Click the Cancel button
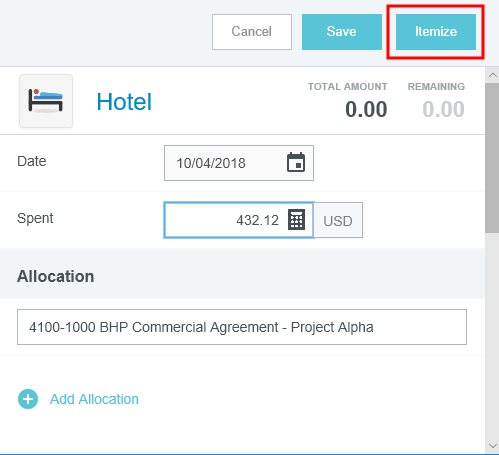The height and width of the screenshot is (455, 499). pos(252,32)
